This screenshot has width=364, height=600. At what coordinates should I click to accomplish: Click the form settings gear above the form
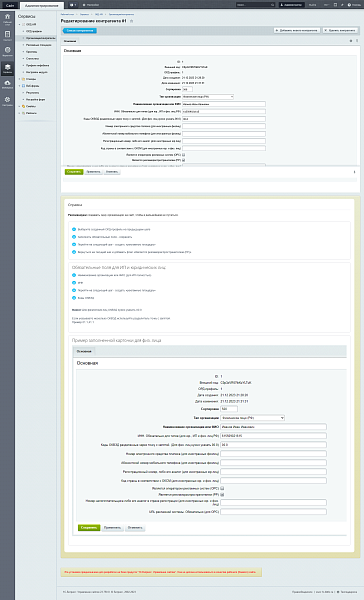pos(351,41)
